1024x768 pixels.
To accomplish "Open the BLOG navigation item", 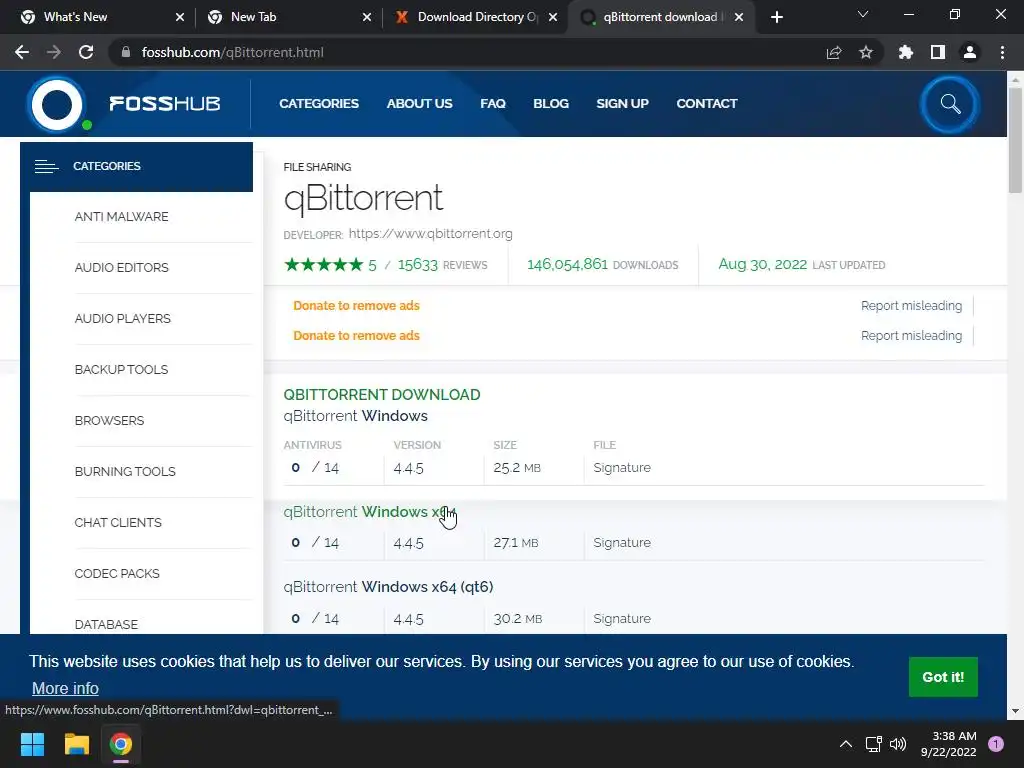I will point(551,104).
